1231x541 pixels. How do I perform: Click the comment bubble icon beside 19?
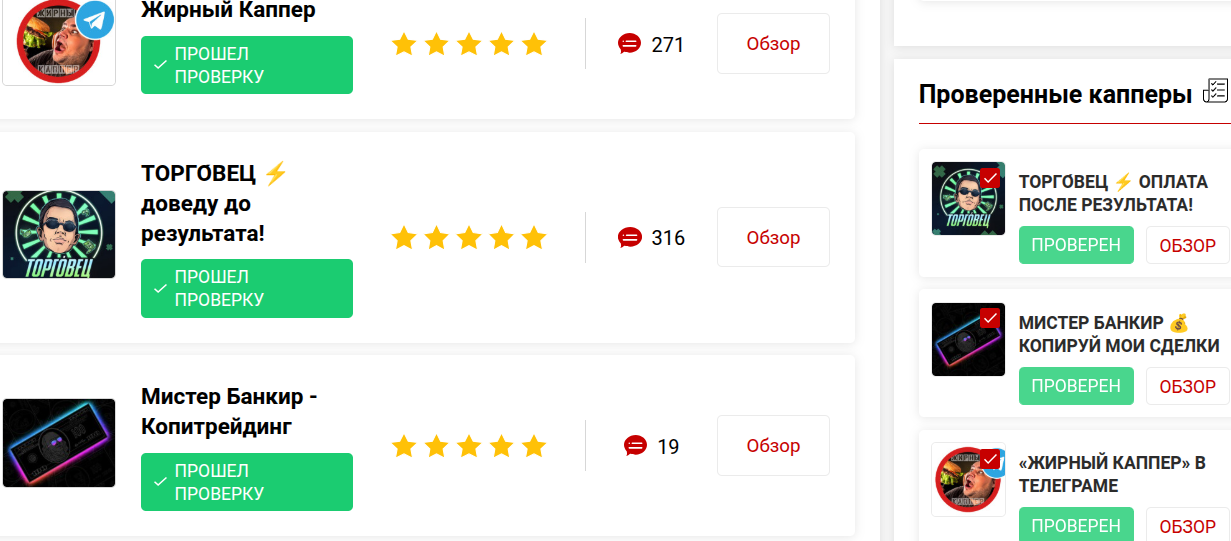[635, 446]
